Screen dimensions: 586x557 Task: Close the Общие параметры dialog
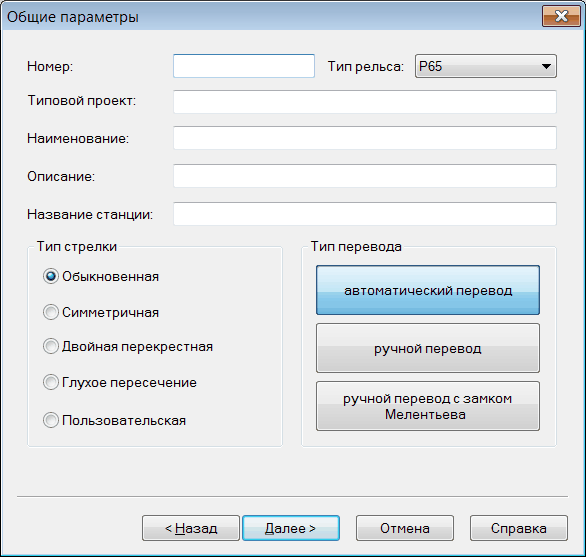[561, 16]
